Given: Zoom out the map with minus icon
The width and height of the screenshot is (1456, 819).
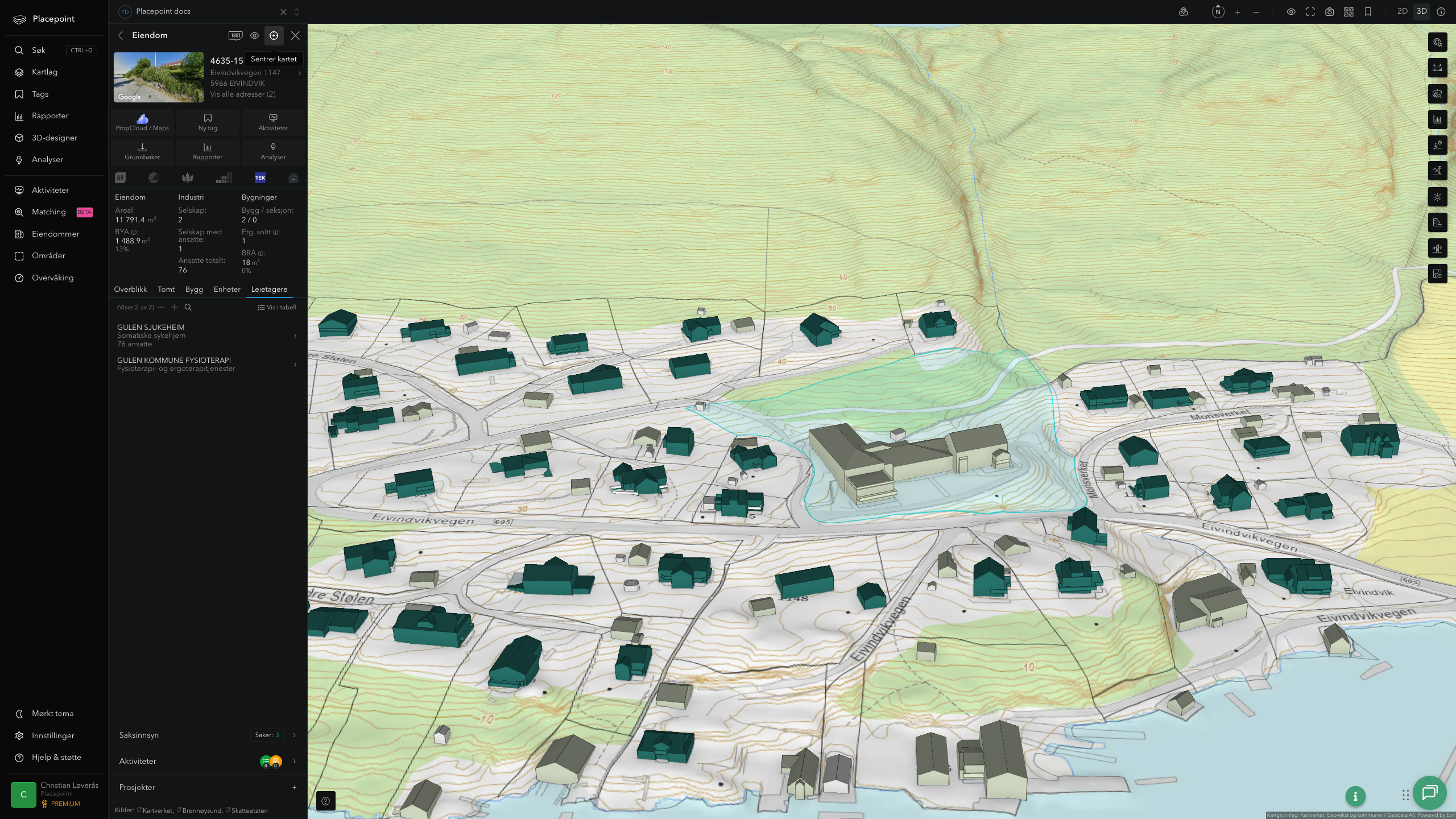Looking at the screenshot, I should (1256, 11).
